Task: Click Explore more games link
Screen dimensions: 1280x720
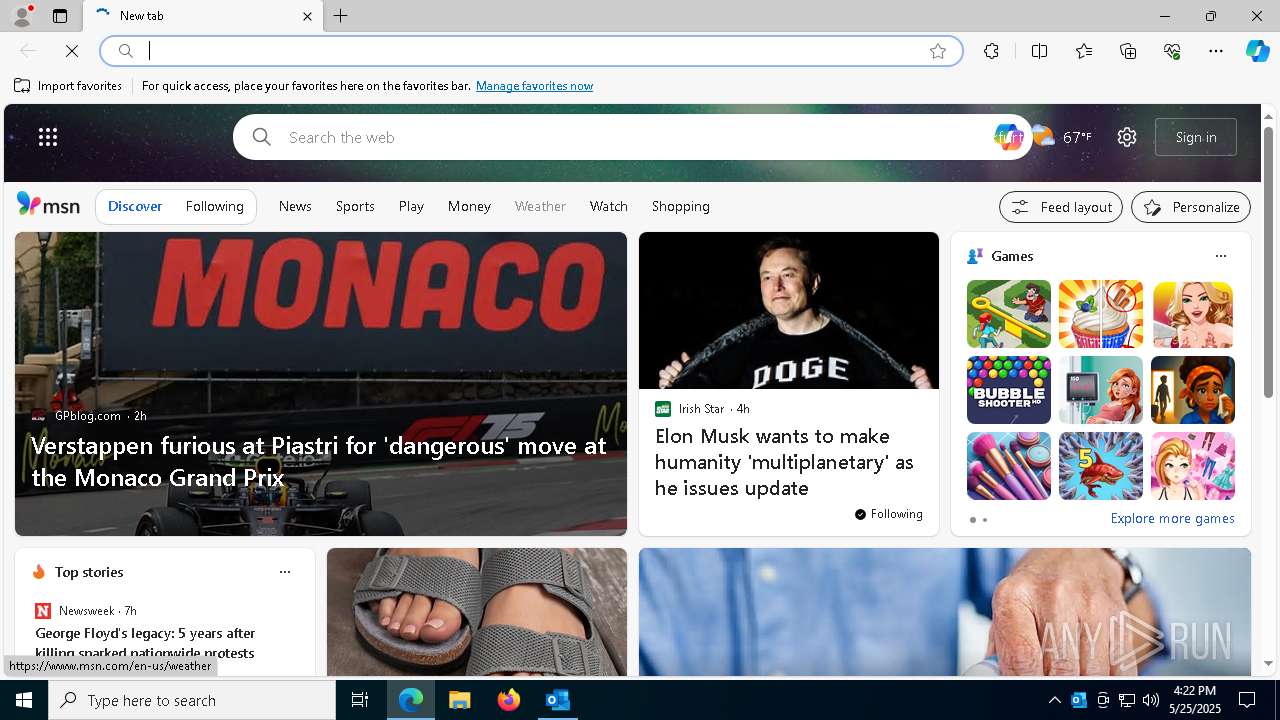Action: click(1172, 519)
